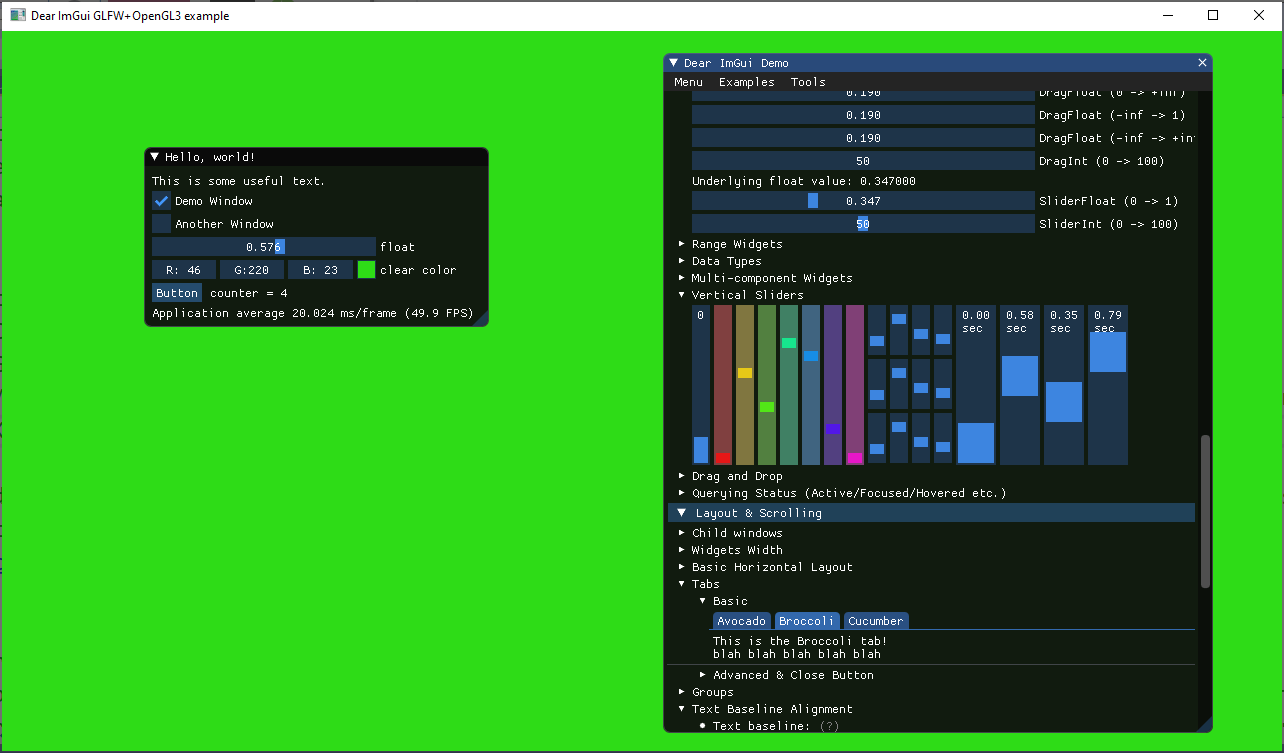Switch to the Cucumber tab
This screenshot has width=1284, height=753.
point(876,621)
